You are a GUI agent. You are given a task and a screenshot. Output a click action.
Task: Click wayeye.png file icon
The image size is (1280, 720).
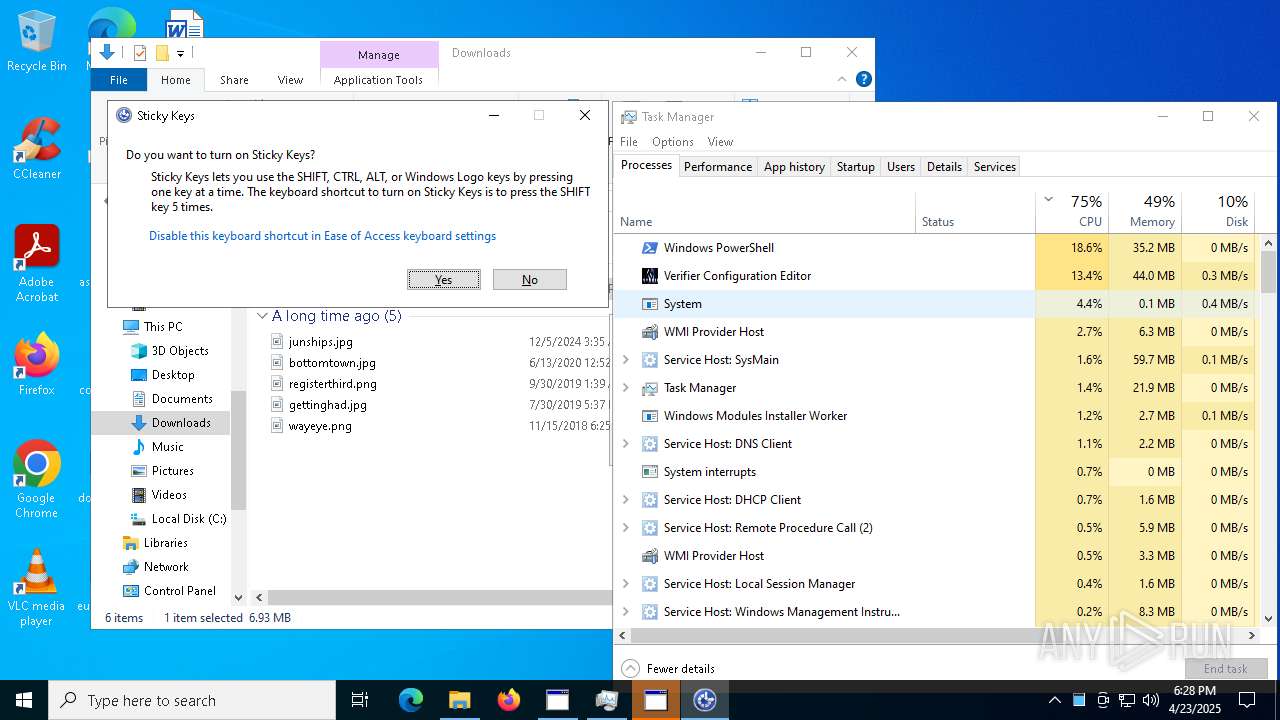point(278,426)
